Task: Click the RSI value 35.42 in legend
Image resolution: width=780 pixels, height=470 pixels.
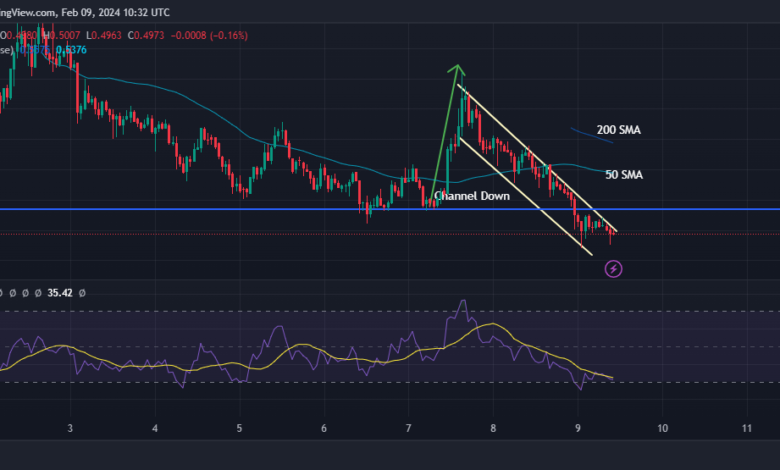Action: [59, 293]
